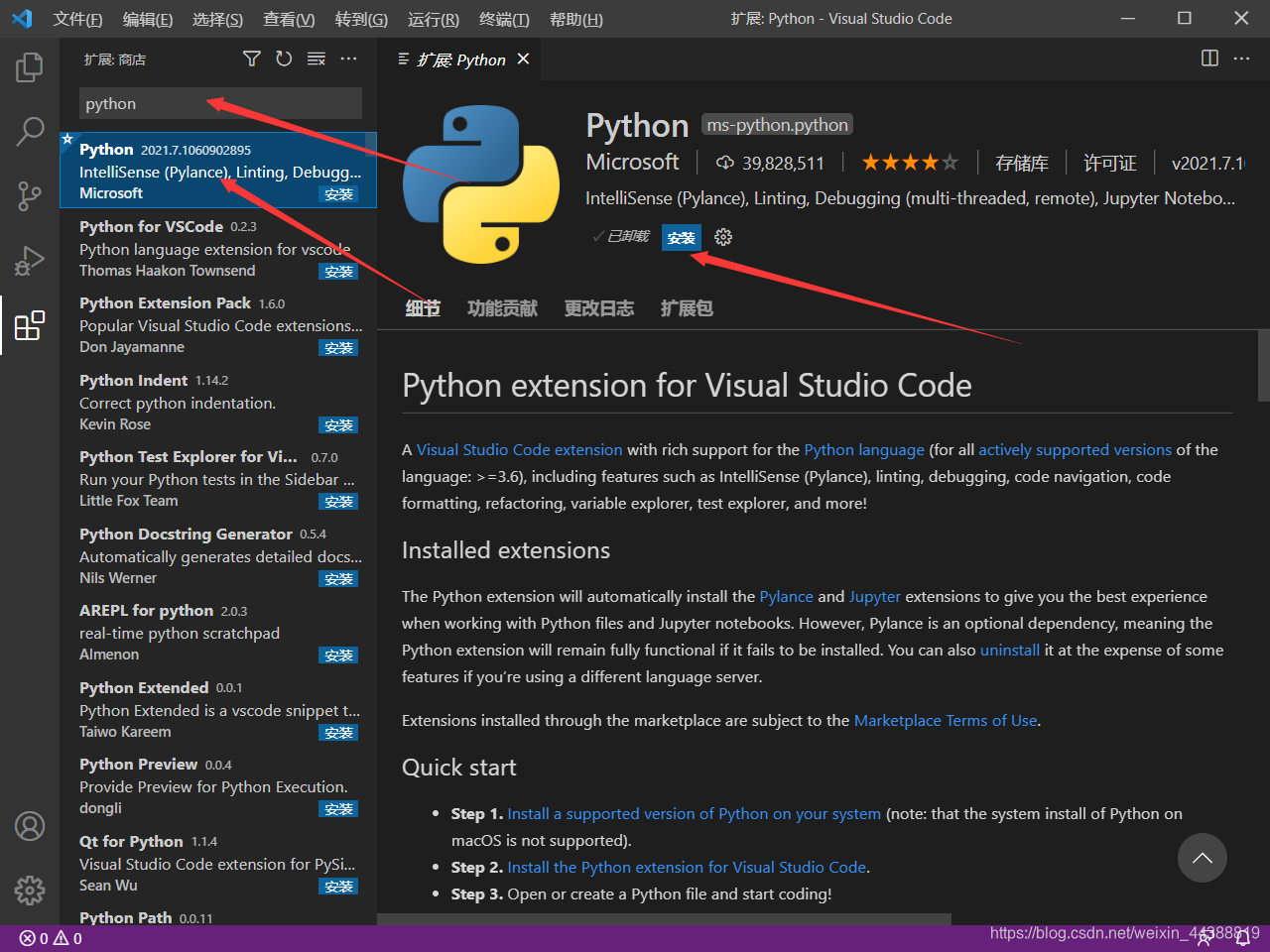View the star rating of Python extension
Screen dimensions: 1270x952
pos(910,163)
